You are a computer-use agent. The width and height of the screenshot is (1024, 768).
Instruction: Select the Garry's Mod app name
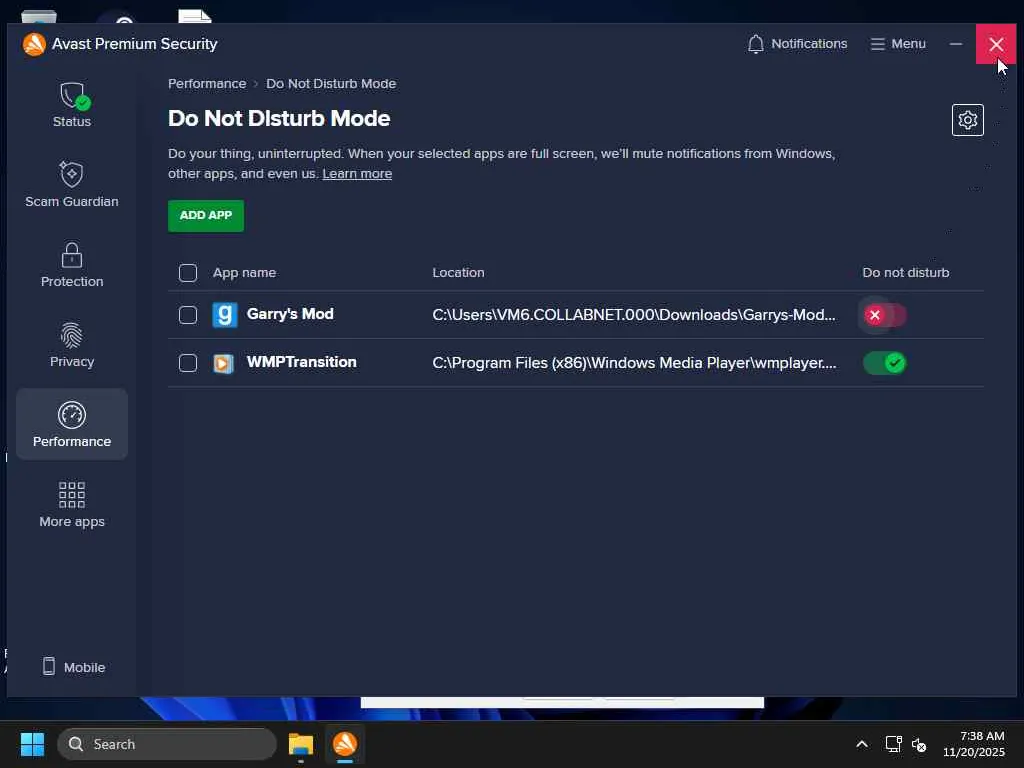coord(290,314)
